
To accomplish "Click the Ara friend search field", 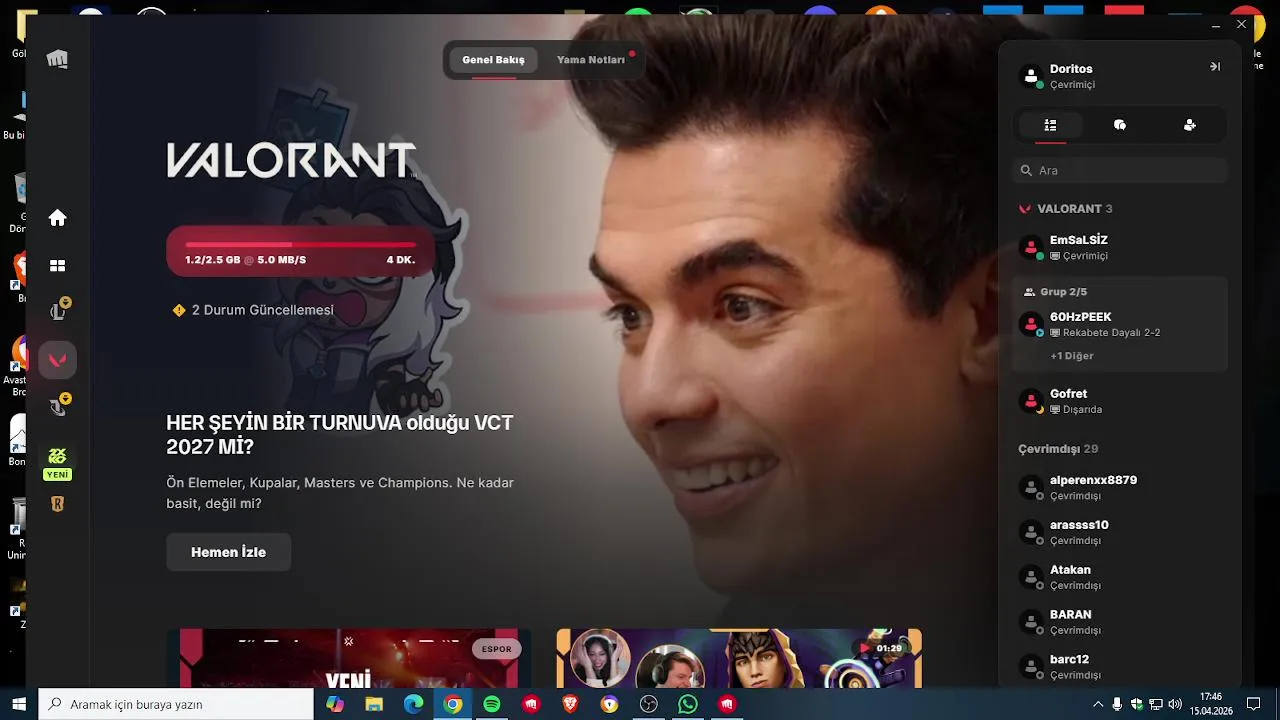I will [x=1120, y=170].
